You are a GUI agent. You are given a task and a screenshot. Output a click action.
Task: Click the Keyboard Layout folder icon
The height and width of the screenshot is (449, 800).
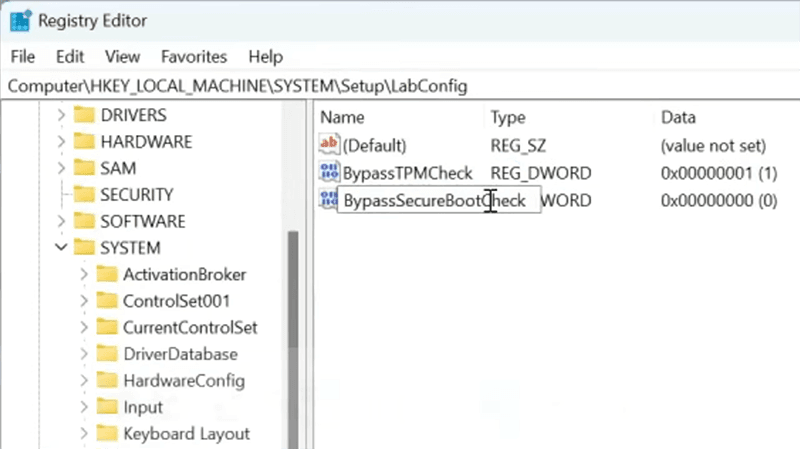107,433
